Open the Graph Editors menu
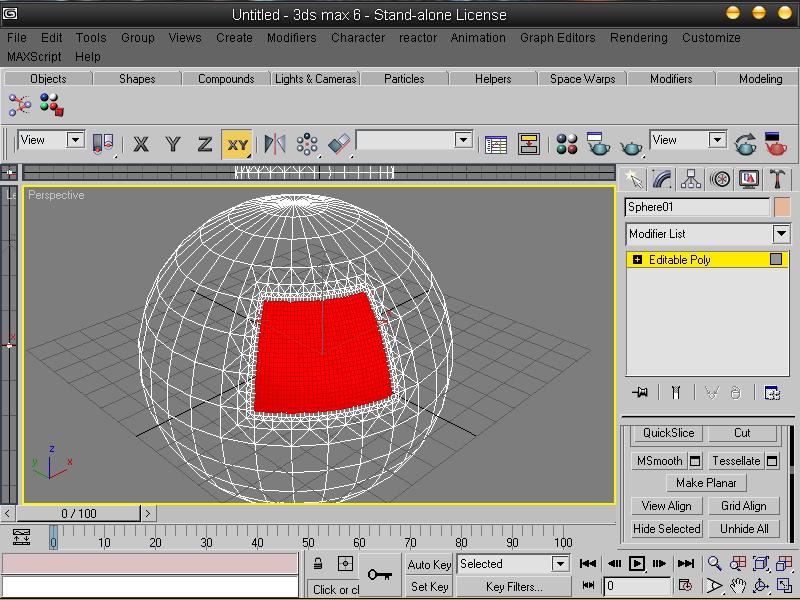This screenshot has width=800, height=600. [558, 38]
